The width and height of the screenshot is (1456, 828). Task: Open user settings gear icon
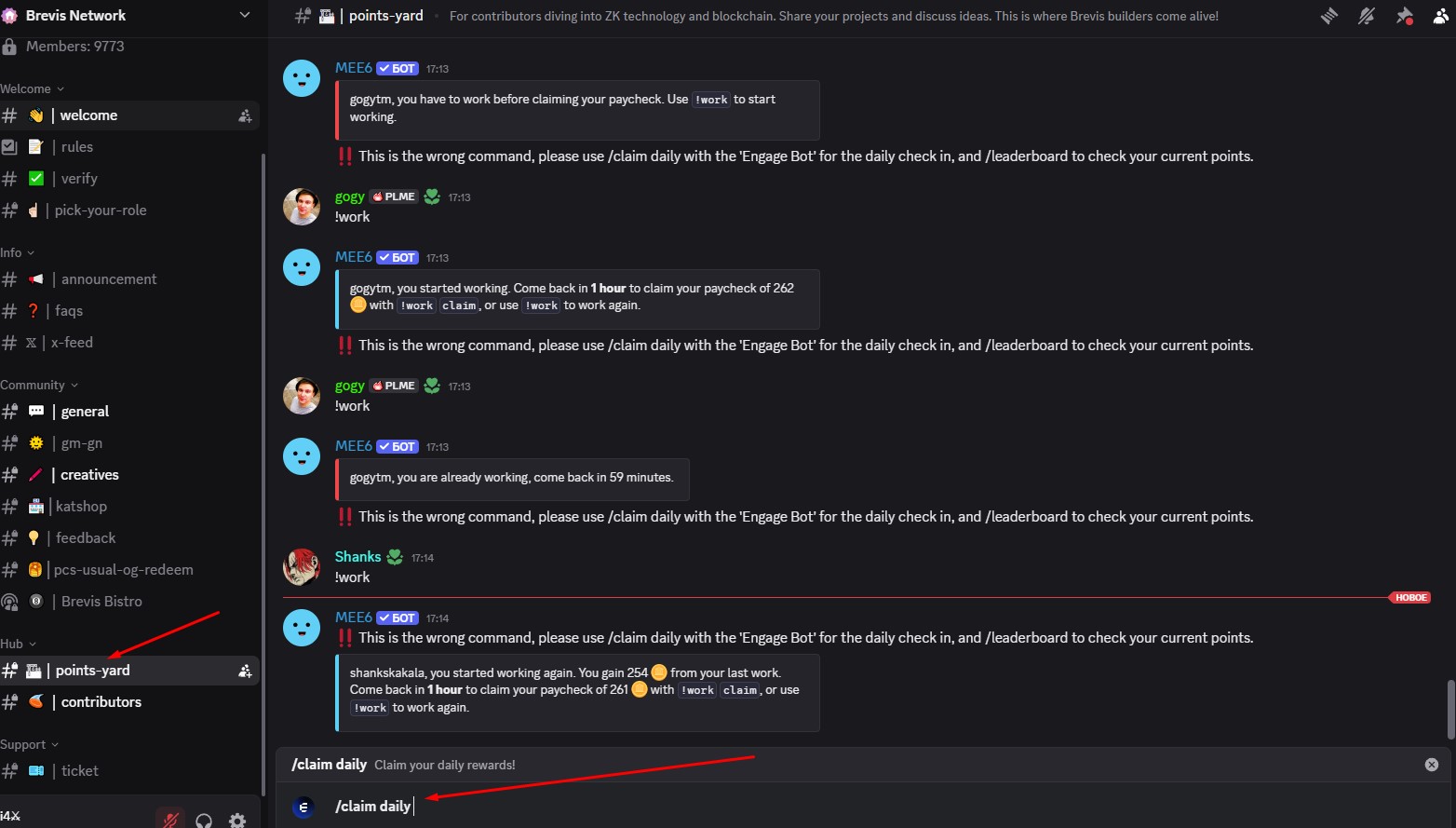(237, 820)
